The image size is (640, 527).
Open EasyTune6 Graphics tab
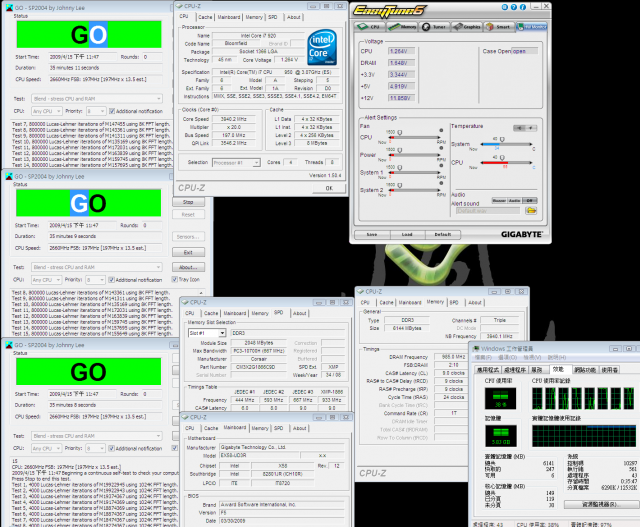click(x=467, y=27)
